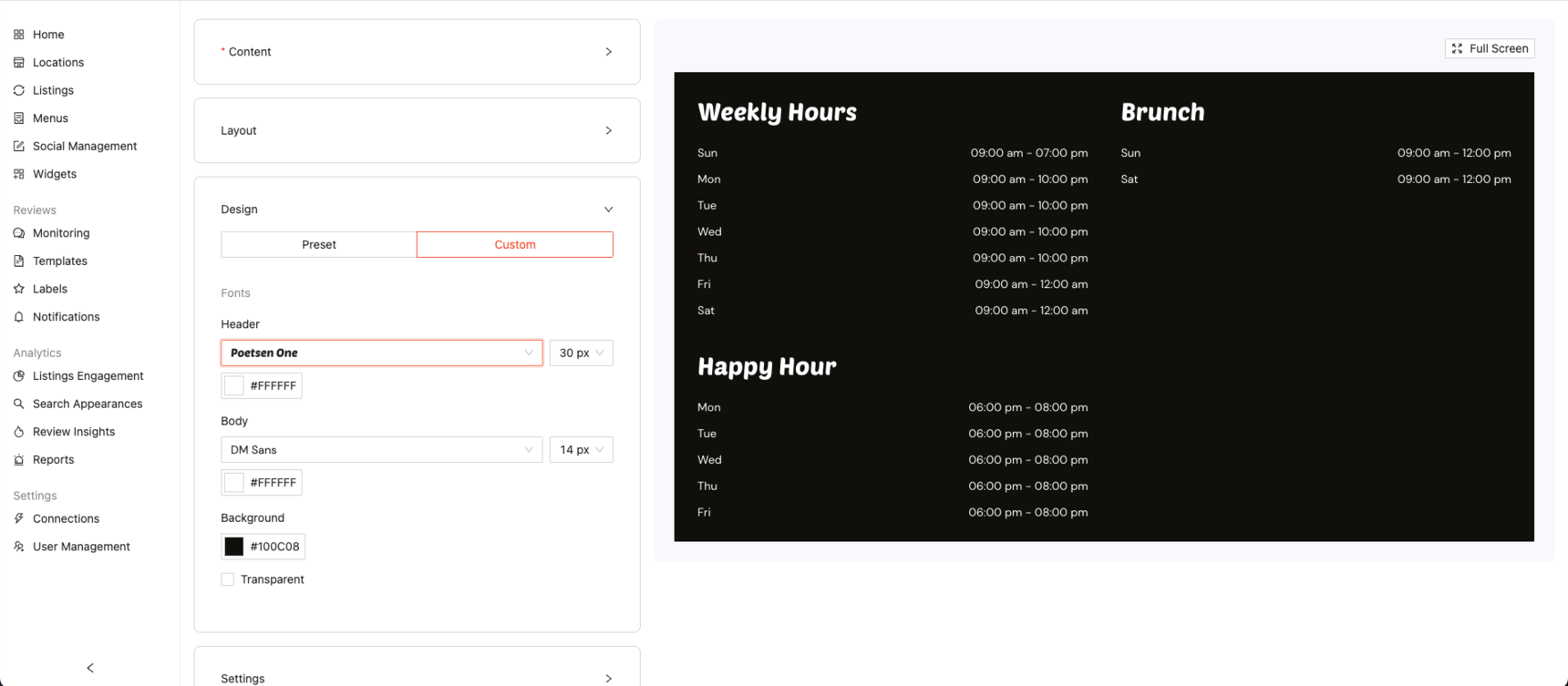
Task: Click the User Management people icon
Action: click(x=19, y=547)
